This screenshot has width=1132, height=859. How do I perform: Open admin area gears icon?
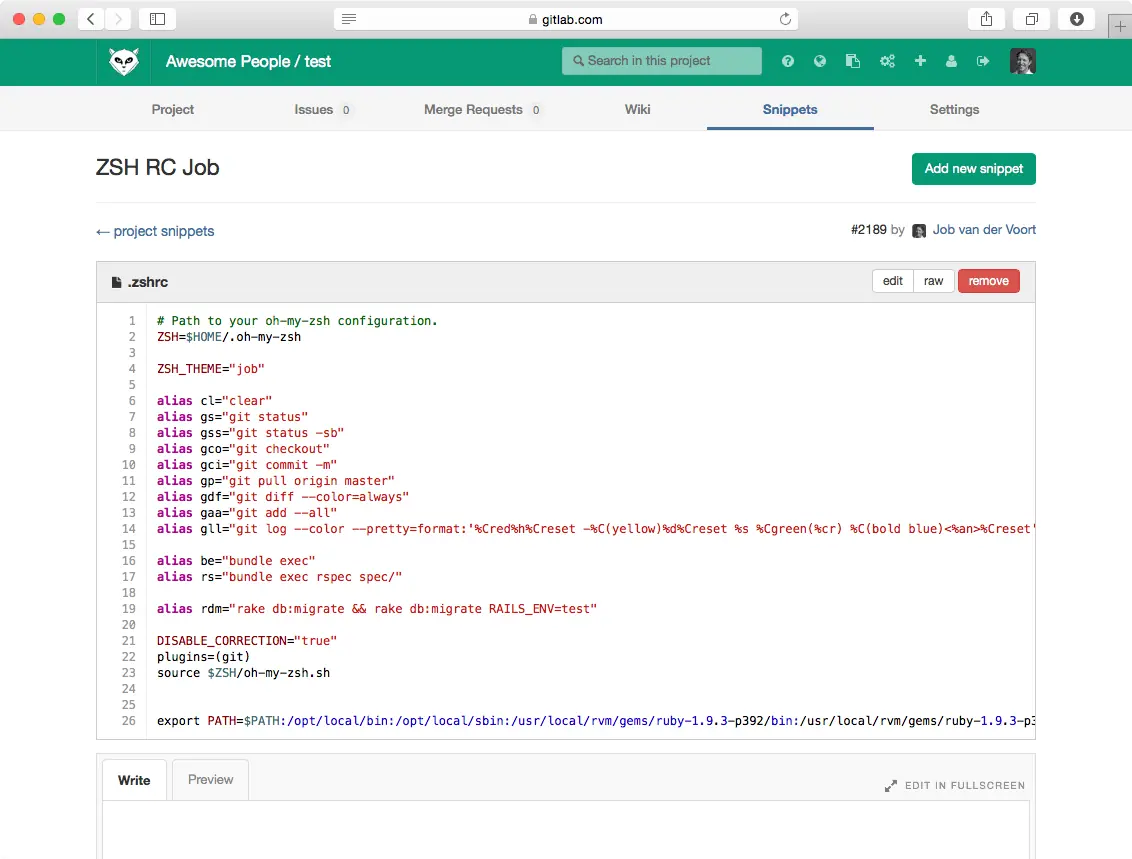(x=887, y=61)
